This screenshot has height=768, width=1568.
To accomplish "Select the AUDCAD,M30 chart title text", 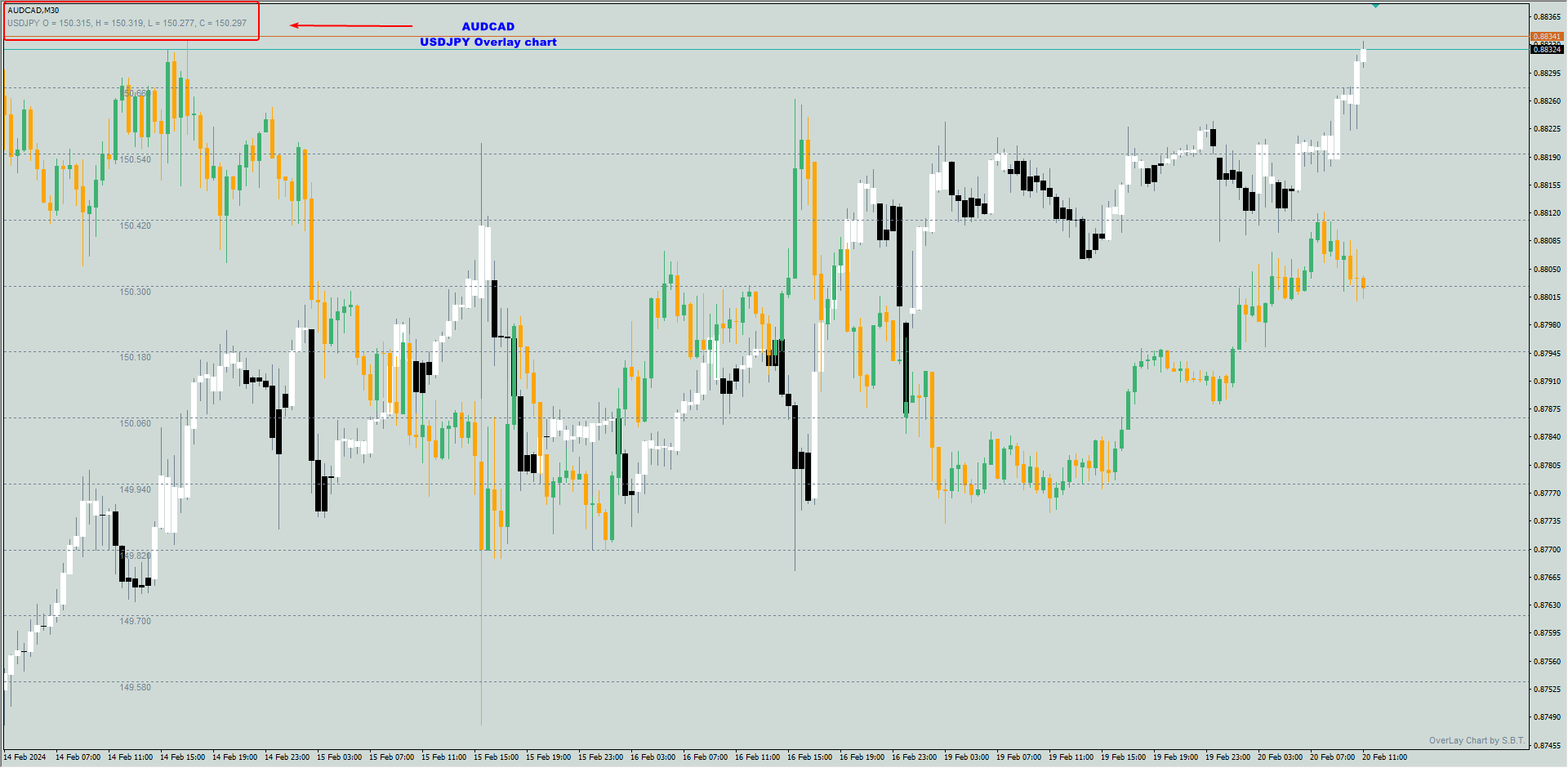I will tap(33, 11).
